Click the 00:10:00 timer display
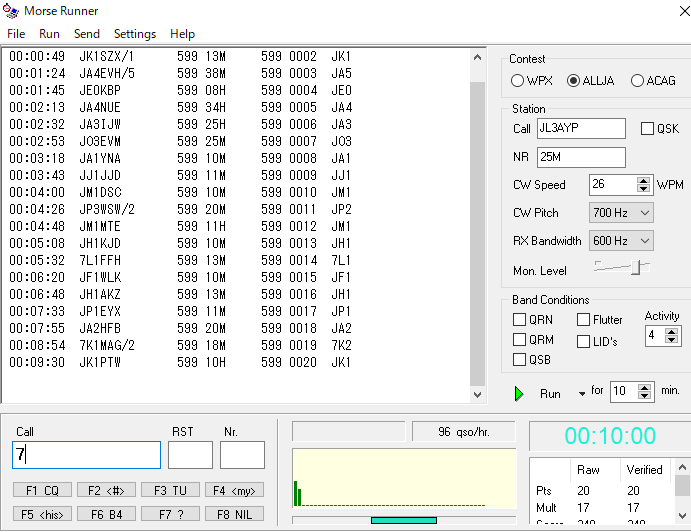Screen dimensions: 691x532 pyautogui.click(x=610, y=436)
